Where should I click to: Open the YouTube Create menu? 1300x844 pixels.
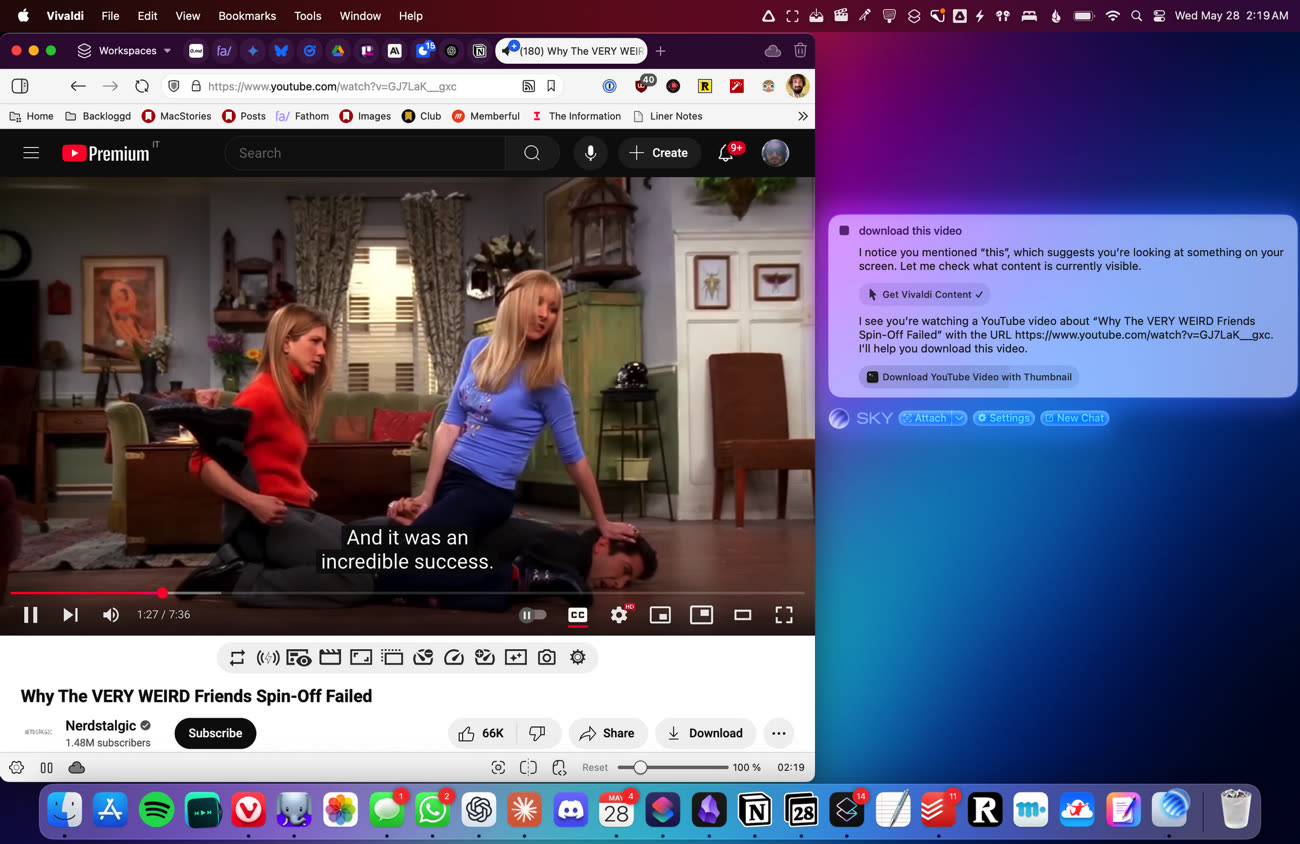click(659, 153)
